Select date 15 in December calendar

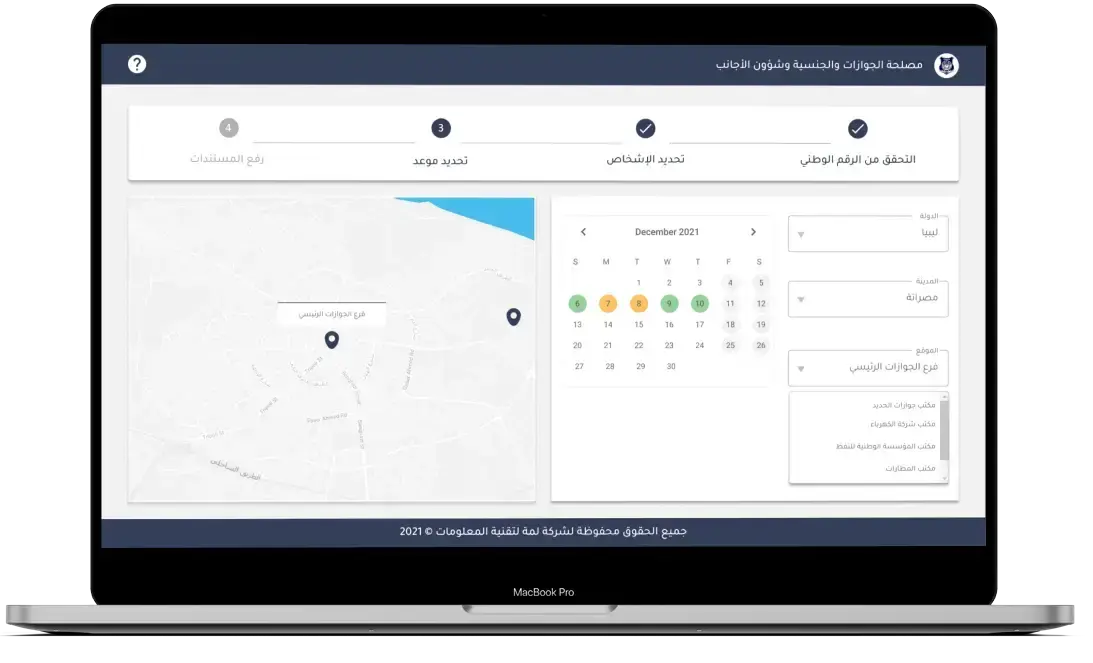(638, 324)
